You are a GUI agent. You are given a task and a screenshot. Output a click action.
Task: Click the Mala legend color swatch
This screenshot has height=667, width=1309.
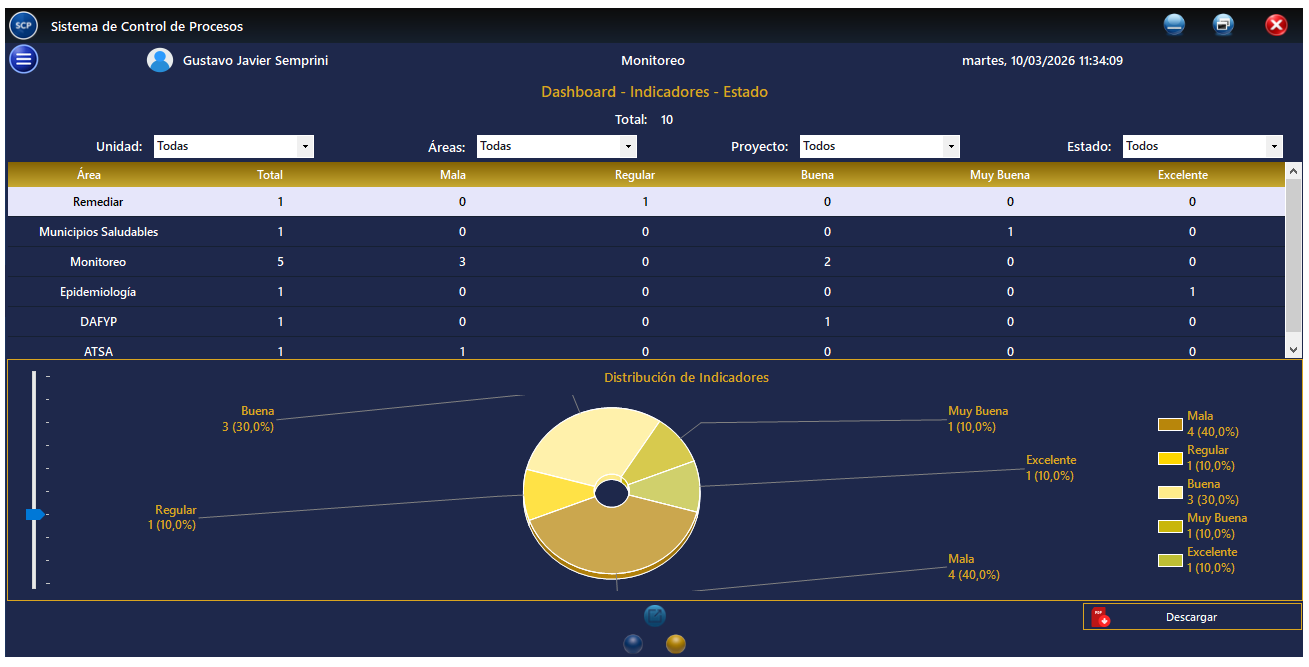(1170, 424)
